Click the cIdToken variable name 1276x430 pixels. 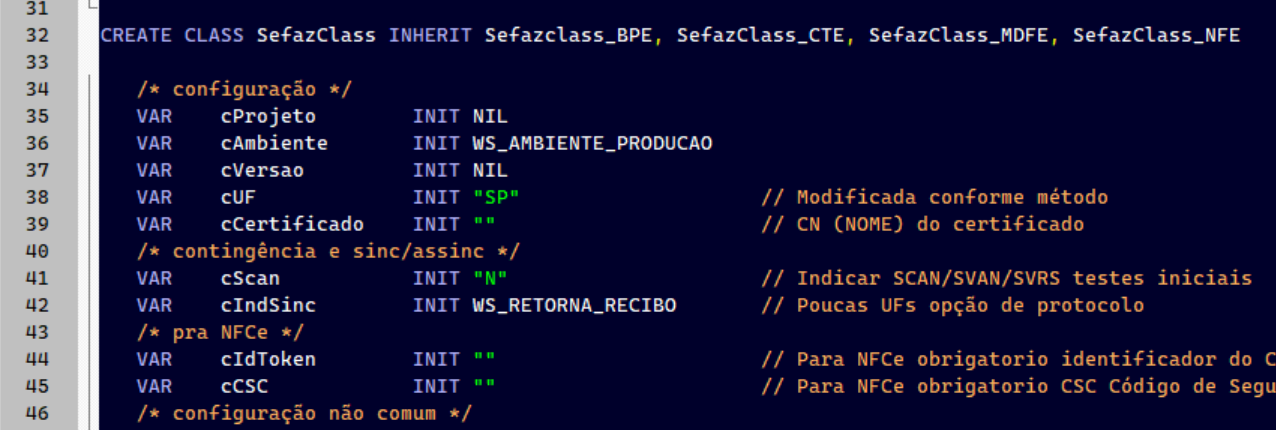268,359
